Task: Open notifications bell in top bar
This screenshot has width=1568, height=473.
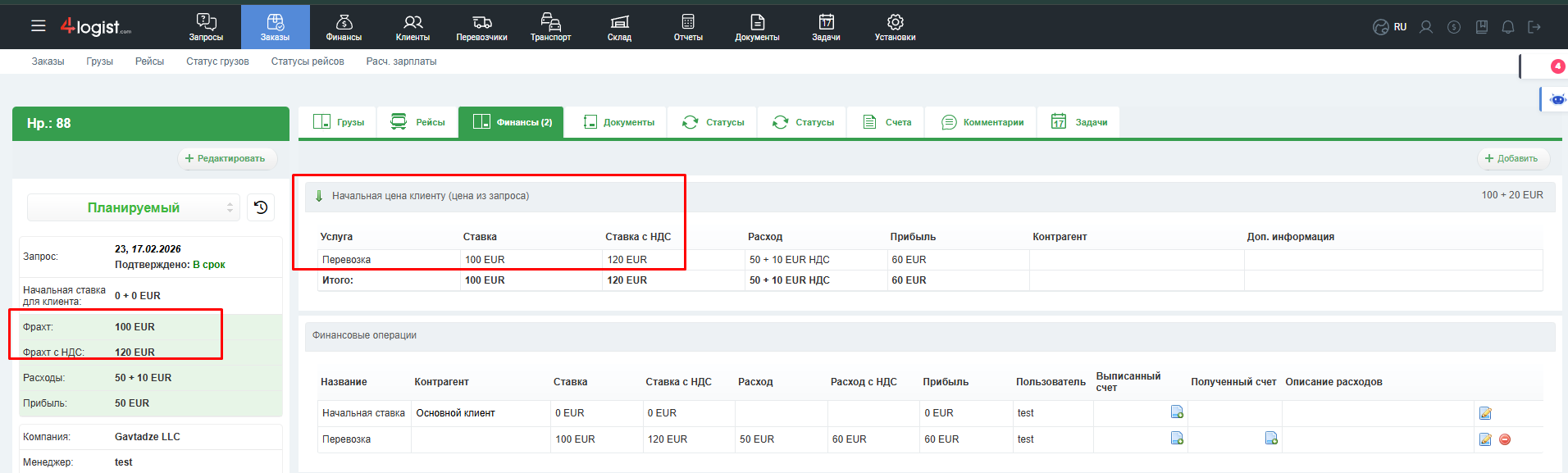Action: point(1507,27)
